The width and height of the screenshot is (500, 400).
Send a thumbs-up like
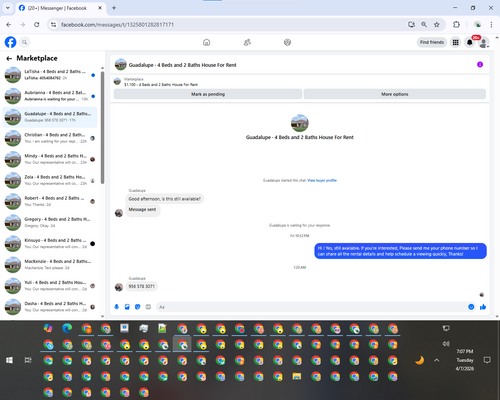pyautogui.click(x=483, y=307)
